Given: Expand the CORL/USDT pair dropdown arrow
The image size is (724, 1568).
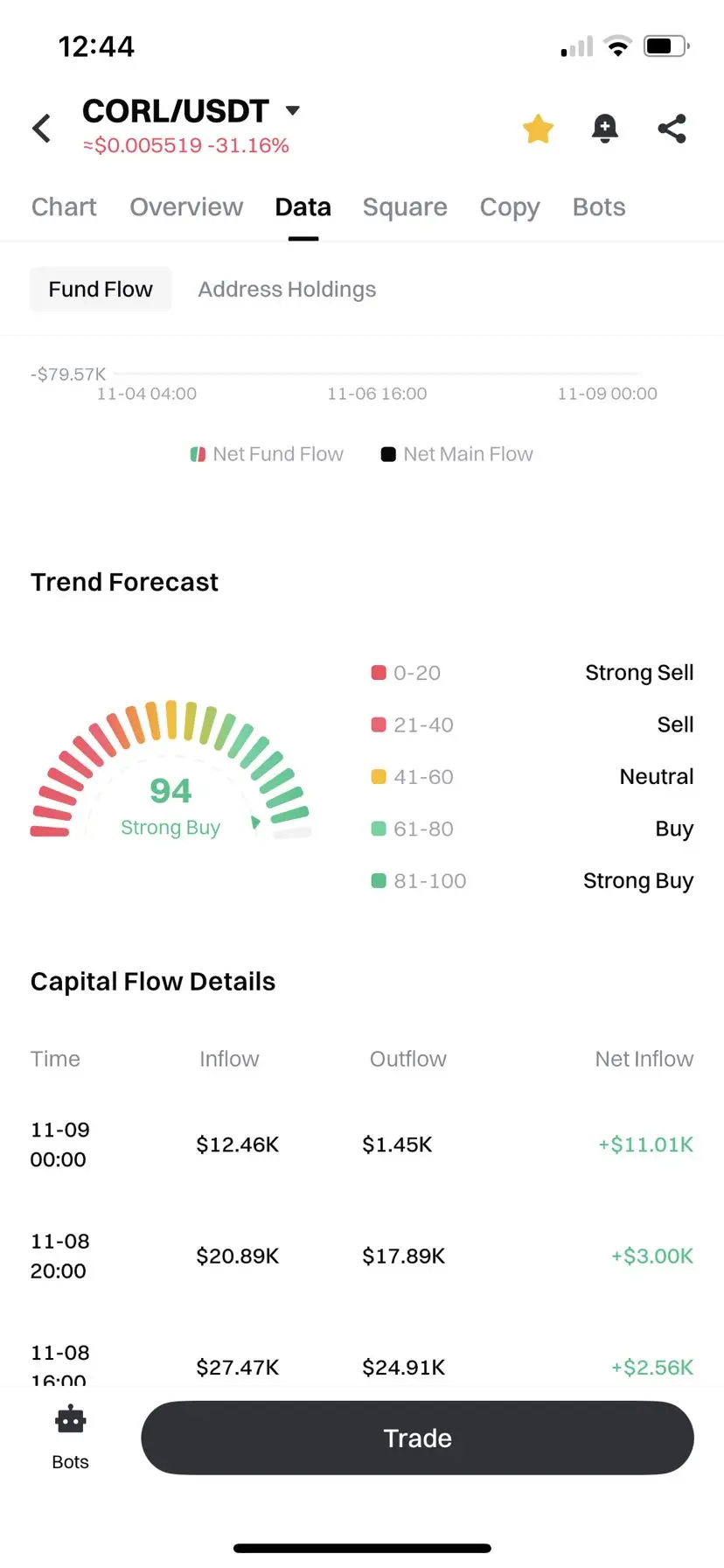Looking at the screenshot, I should point(293,110).
